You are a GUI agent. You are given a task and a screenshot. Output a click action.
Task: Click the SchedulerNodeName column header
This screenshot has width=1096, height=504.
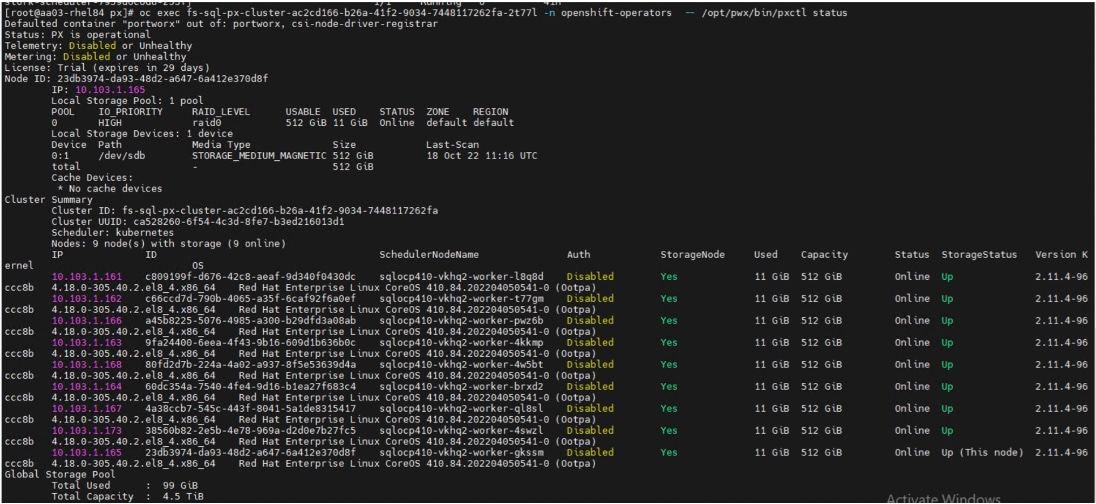(429, 254)
